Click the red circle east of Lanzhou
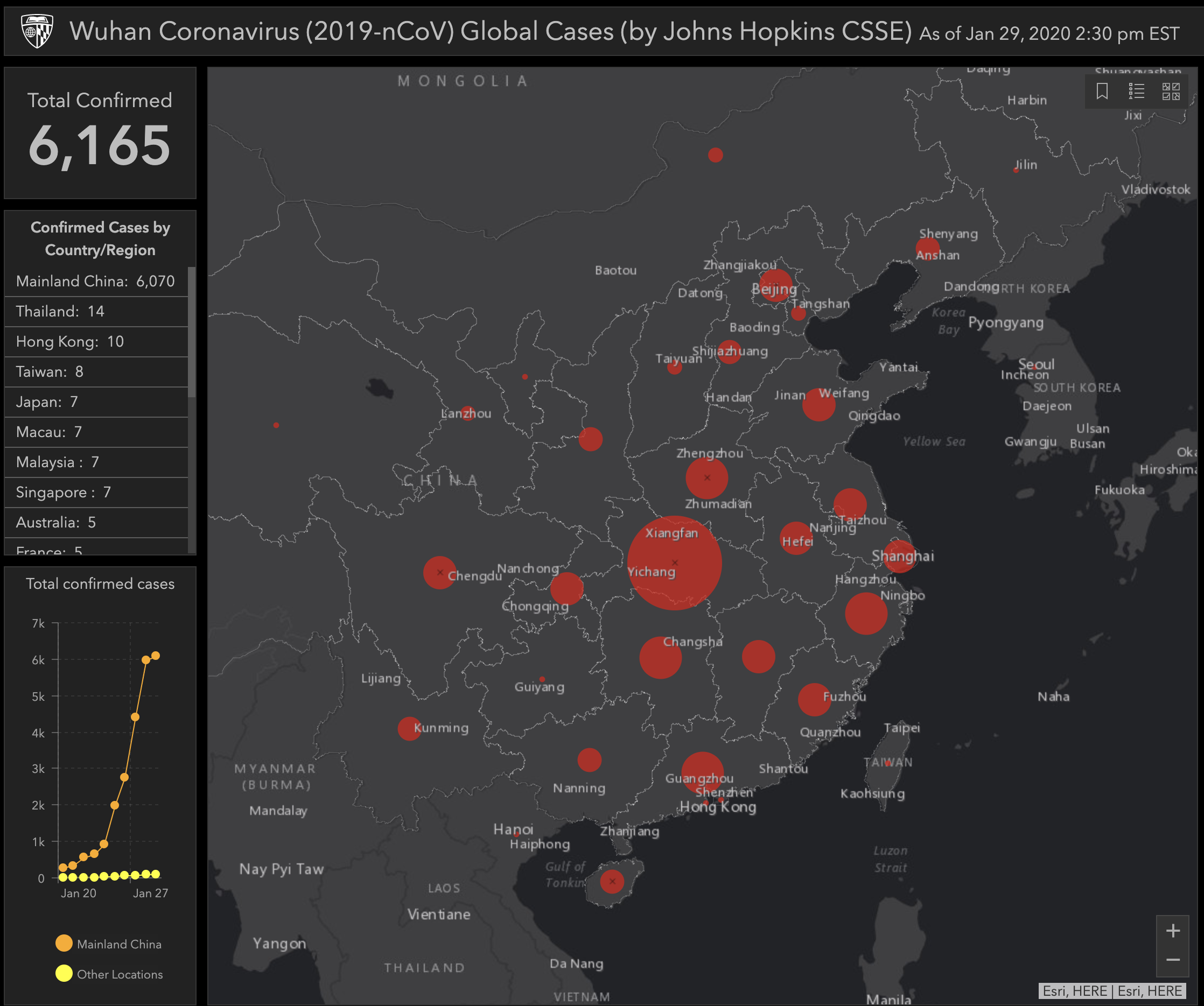1204x1006 pixels. click(x=590, y=439)
